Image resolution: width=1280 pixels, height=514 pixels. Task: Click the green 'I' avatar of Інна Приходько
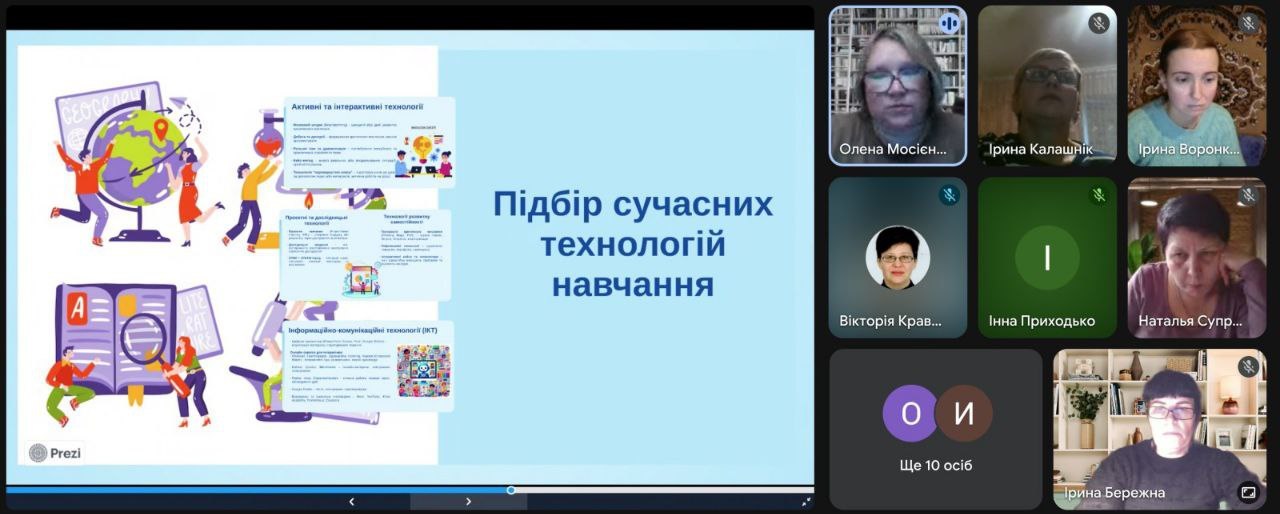click(x=1047, y=258)
